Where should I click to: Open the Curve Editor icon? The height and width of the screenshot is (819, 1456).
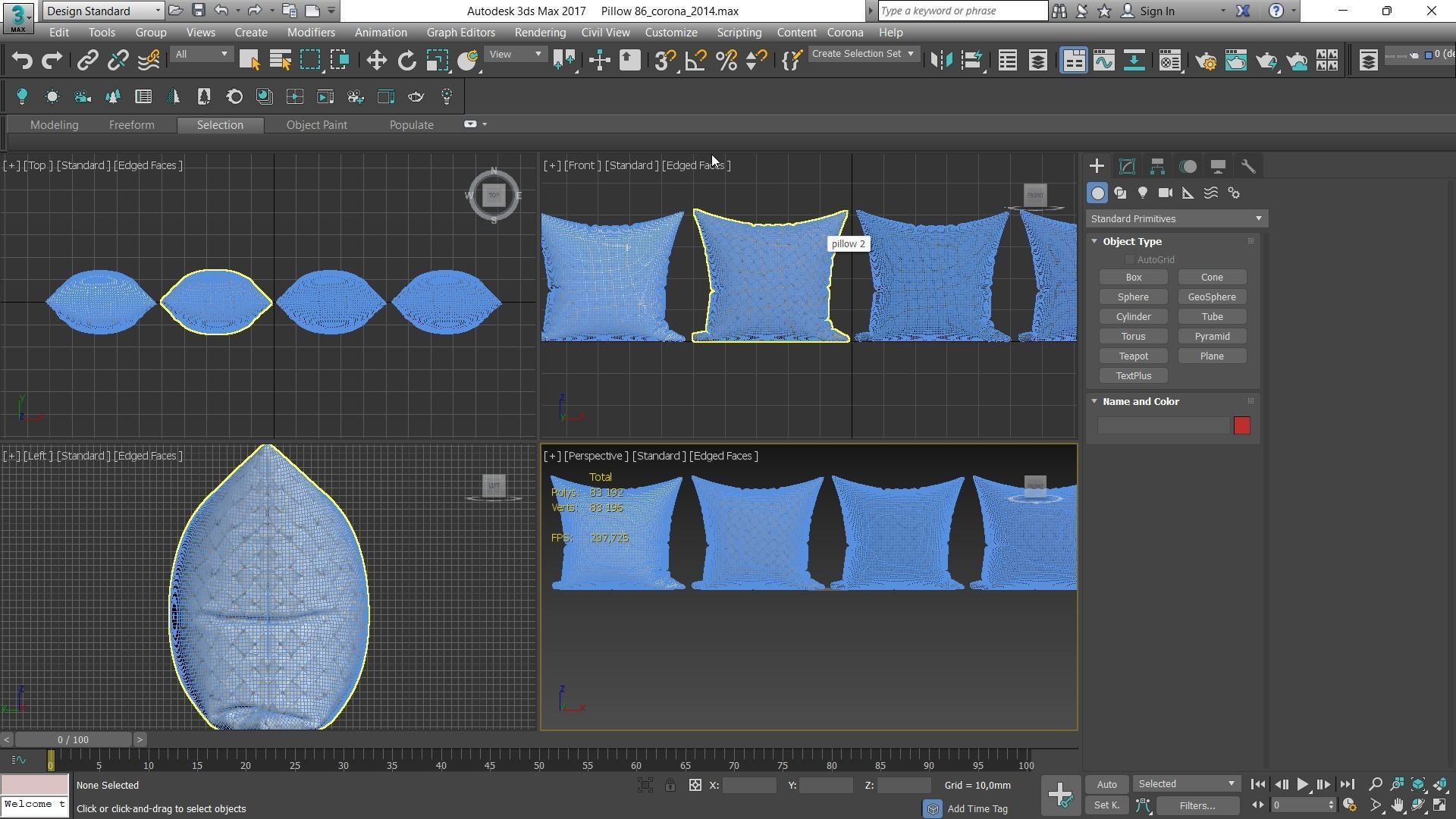point(1104,61)
